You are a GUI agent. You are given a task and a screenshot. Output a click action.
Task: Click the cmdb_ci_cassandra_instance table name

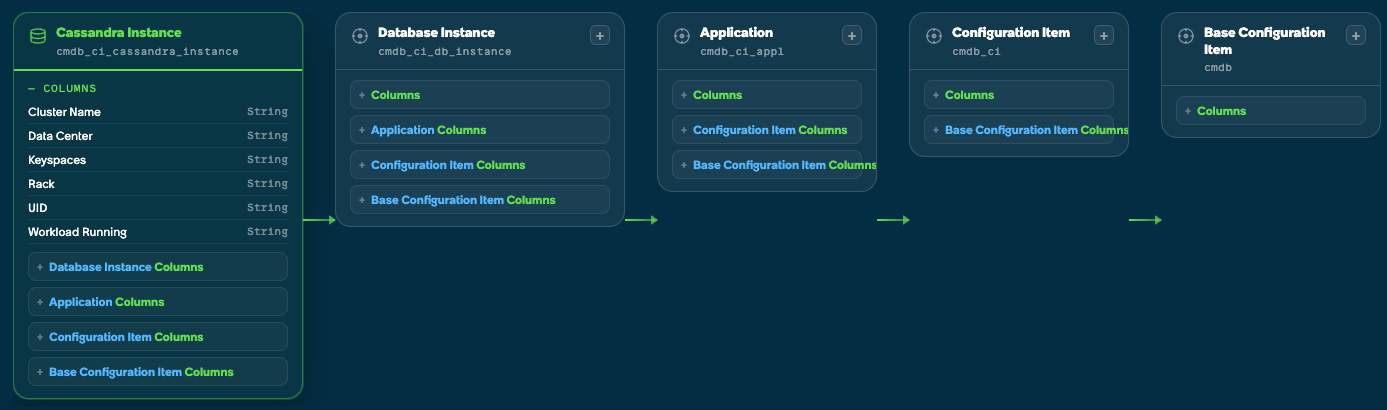[x=147, y=51]
